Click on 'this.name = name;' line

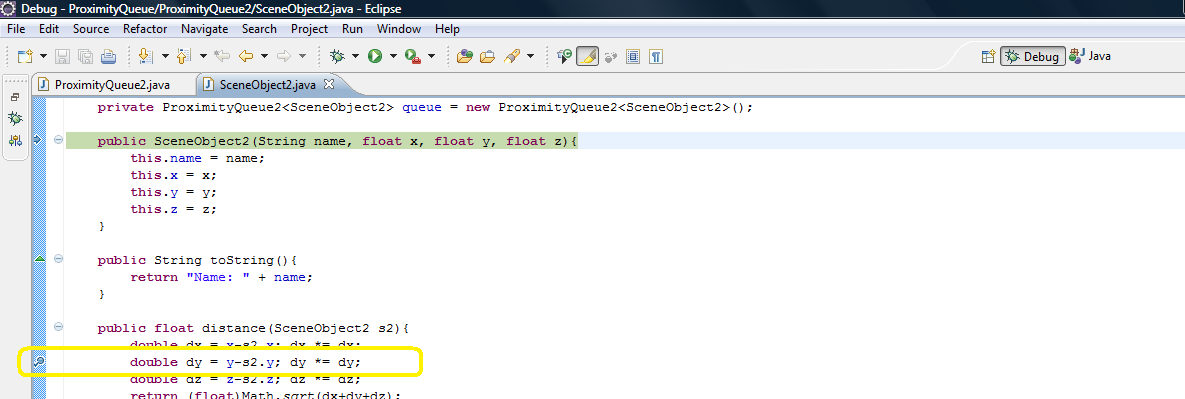click(x=198, y=159)
